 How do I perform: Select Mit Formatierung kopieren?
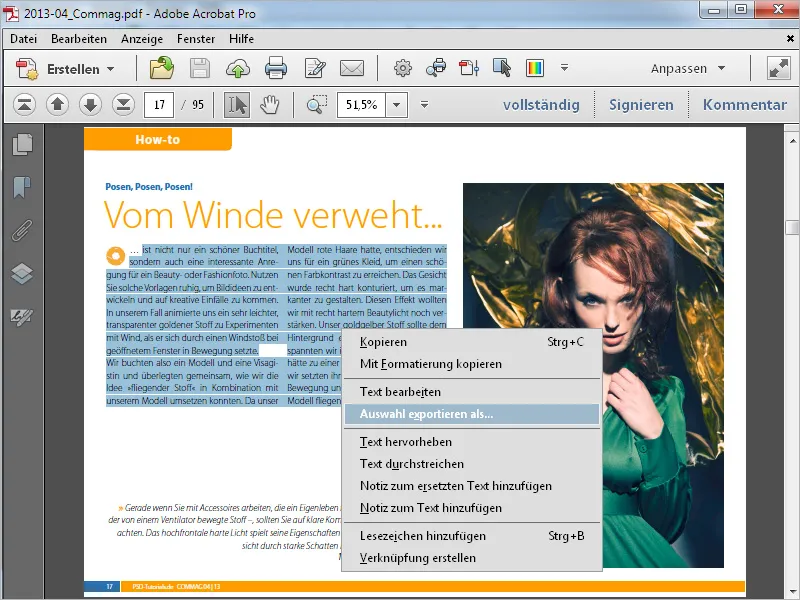[x=472, y=364]
